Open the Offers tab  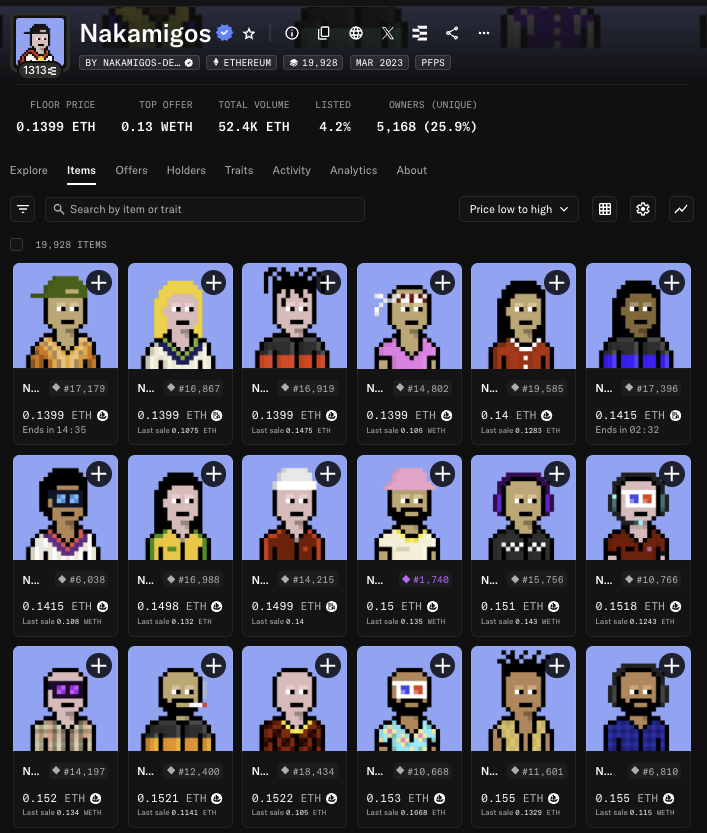pos(131,170)
